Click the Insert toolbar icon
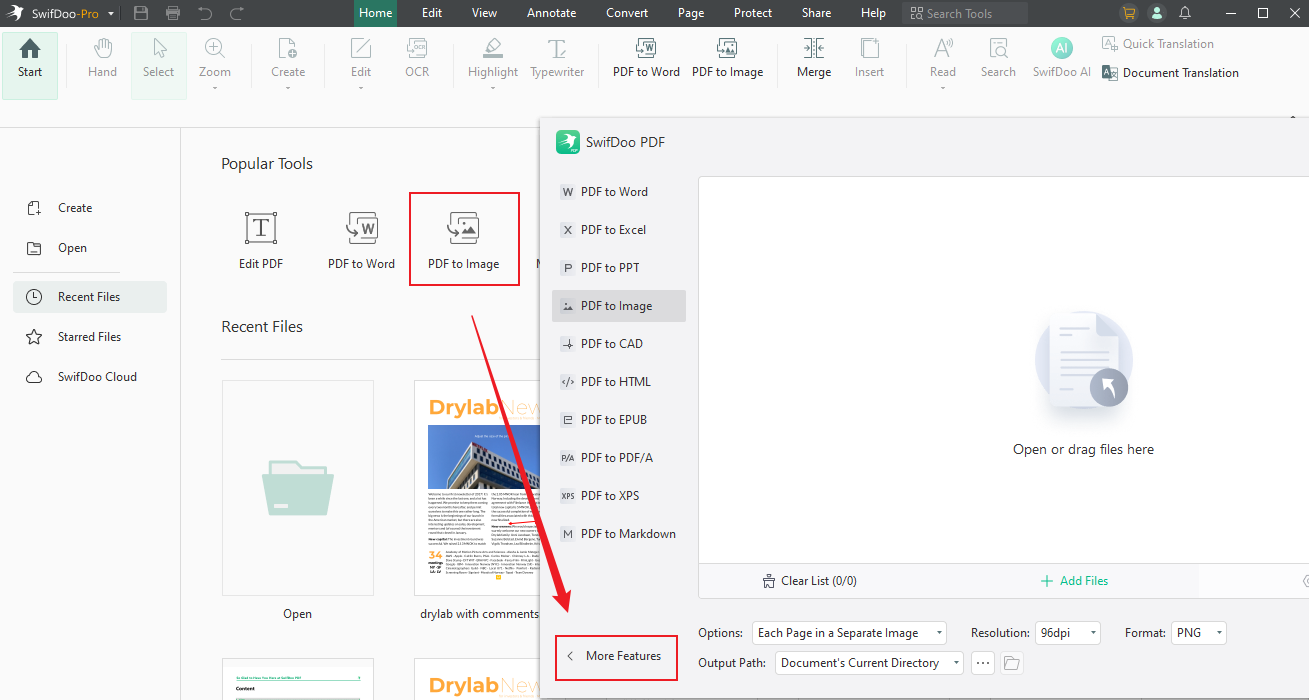This screenshot has width=1309, height=700. pyautogui.click(x=869, y=58)
